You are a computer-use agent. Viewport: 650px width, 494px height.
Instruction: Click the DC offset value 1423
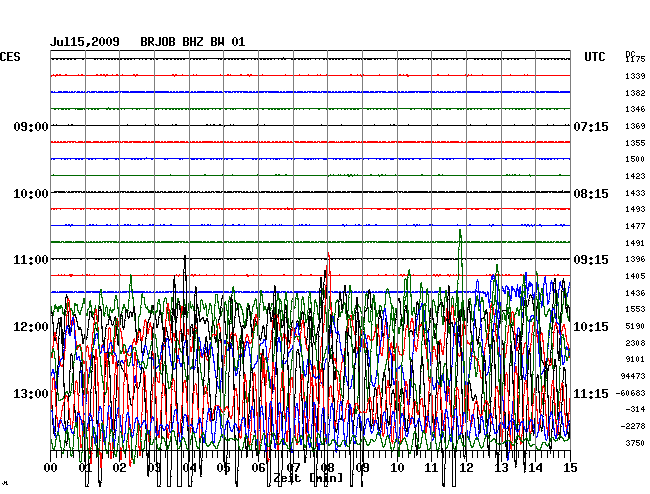tap(635, 176)
